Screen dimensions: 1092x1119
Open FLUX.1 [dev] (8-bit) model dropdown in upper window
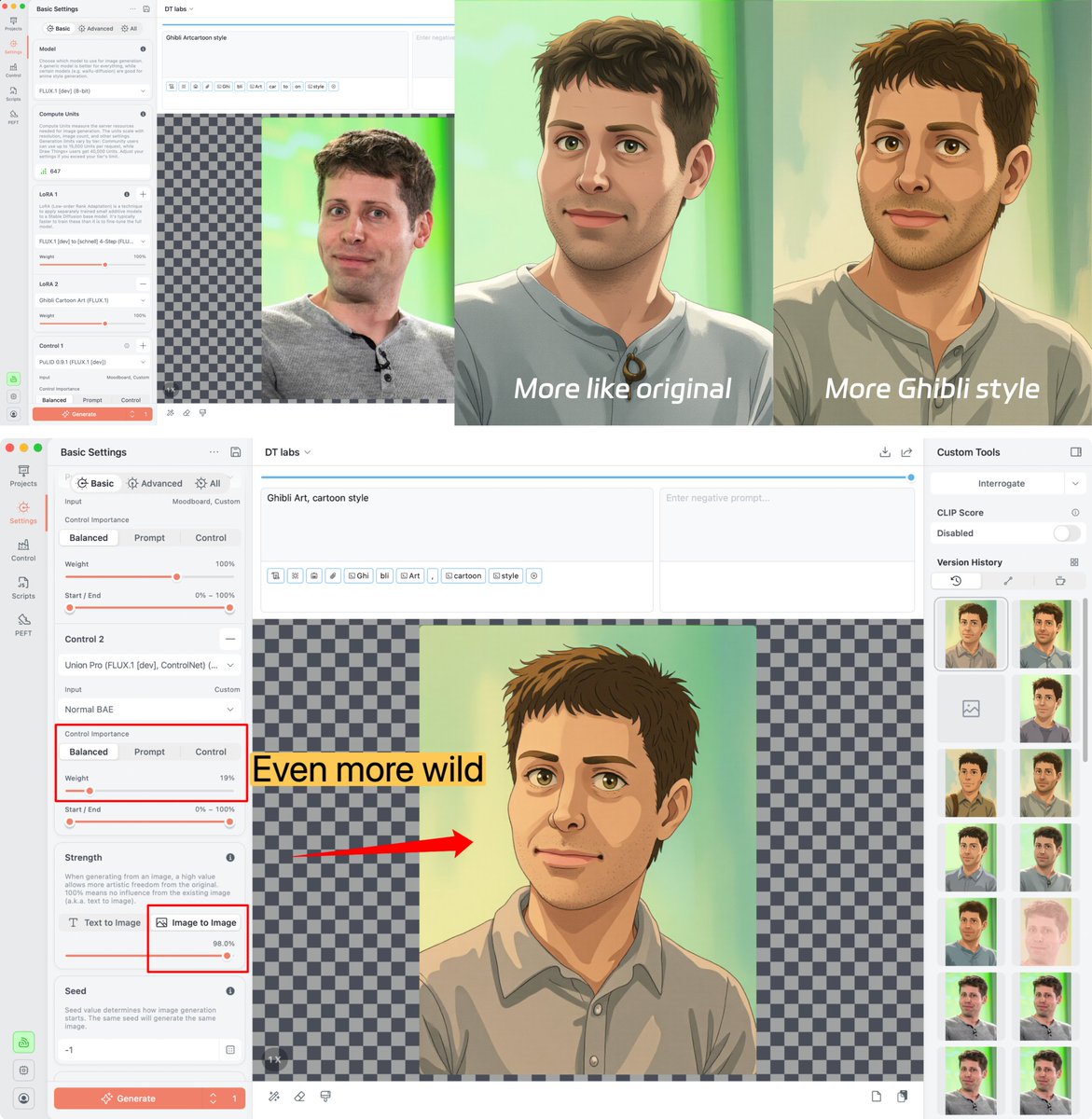point(92,91)
